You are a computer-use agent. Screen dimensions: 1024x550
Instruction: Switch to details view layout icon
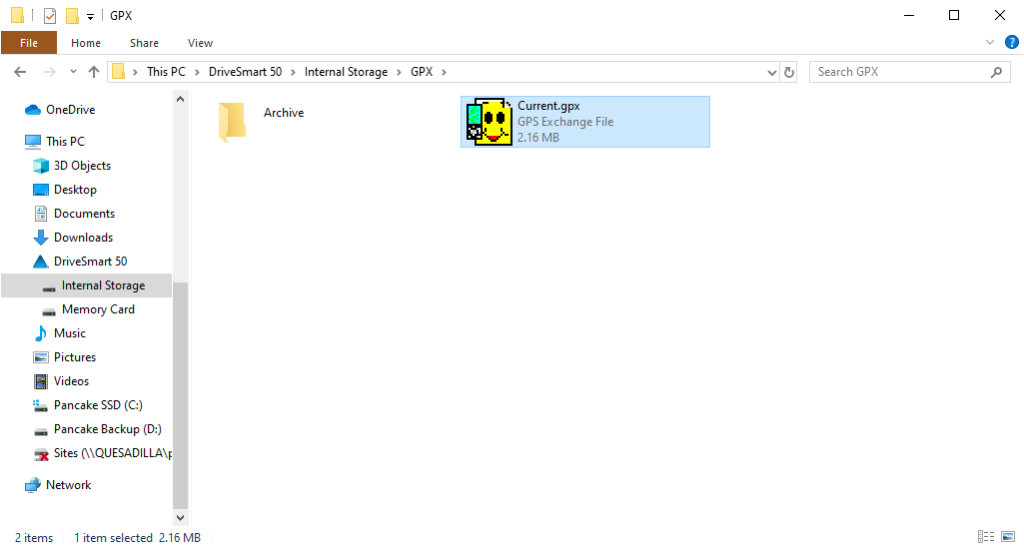(x=985, y=537)
